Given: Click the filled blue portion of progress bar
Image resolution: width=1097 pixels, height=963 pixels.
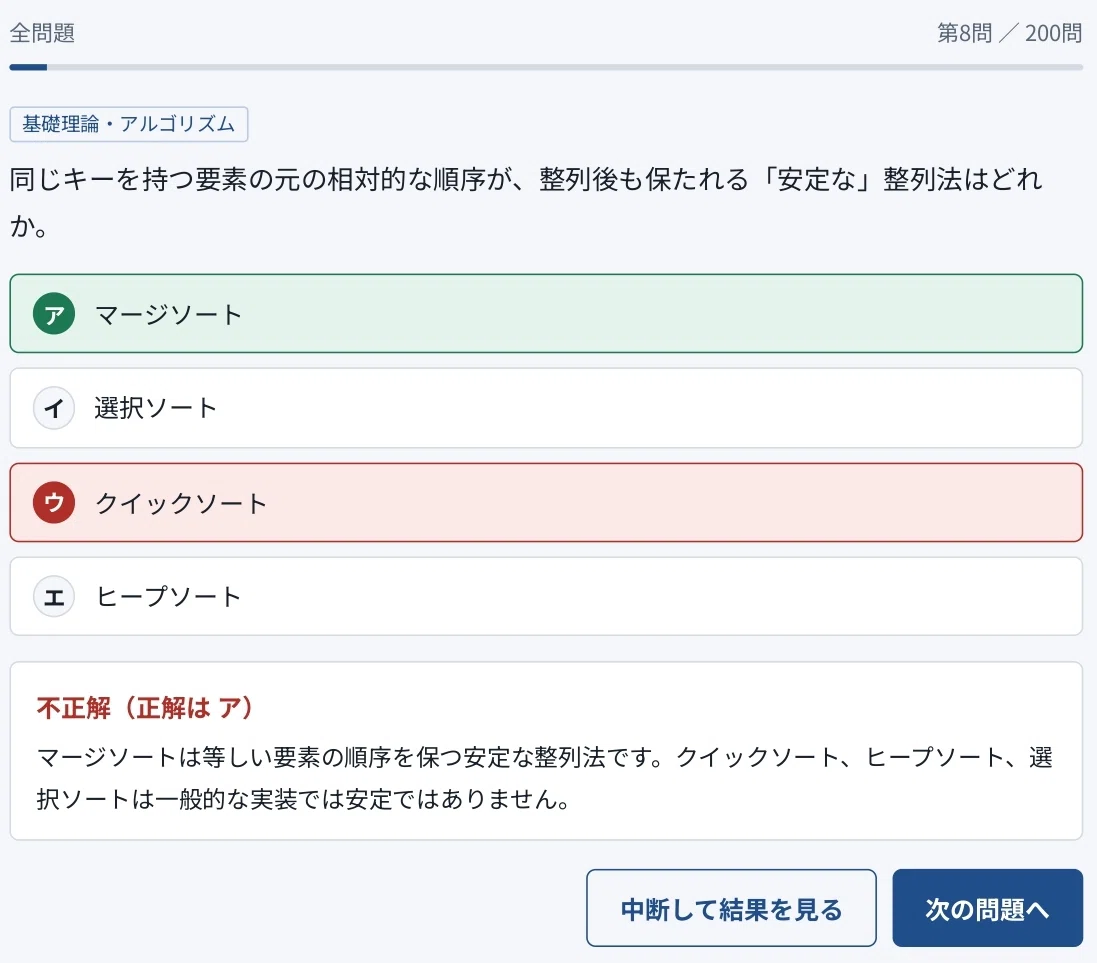Looking at the screenshot, I should 28,68.
